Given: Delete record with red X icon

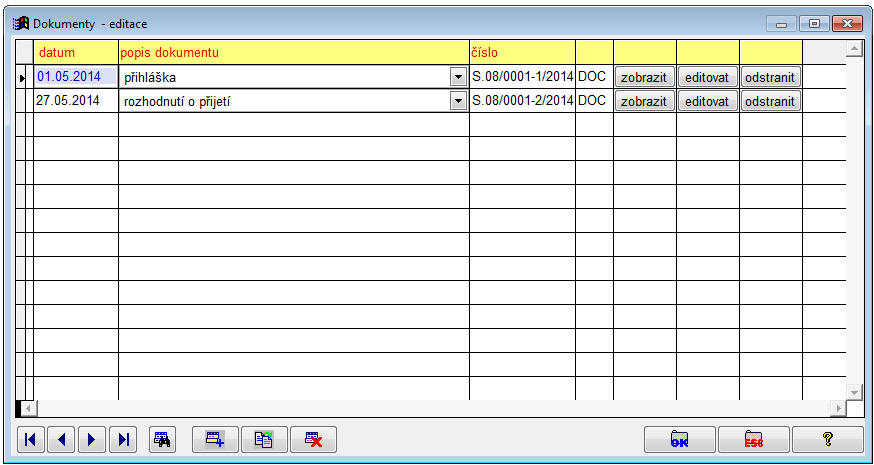Looking at the screenshot, I should 313,440.
